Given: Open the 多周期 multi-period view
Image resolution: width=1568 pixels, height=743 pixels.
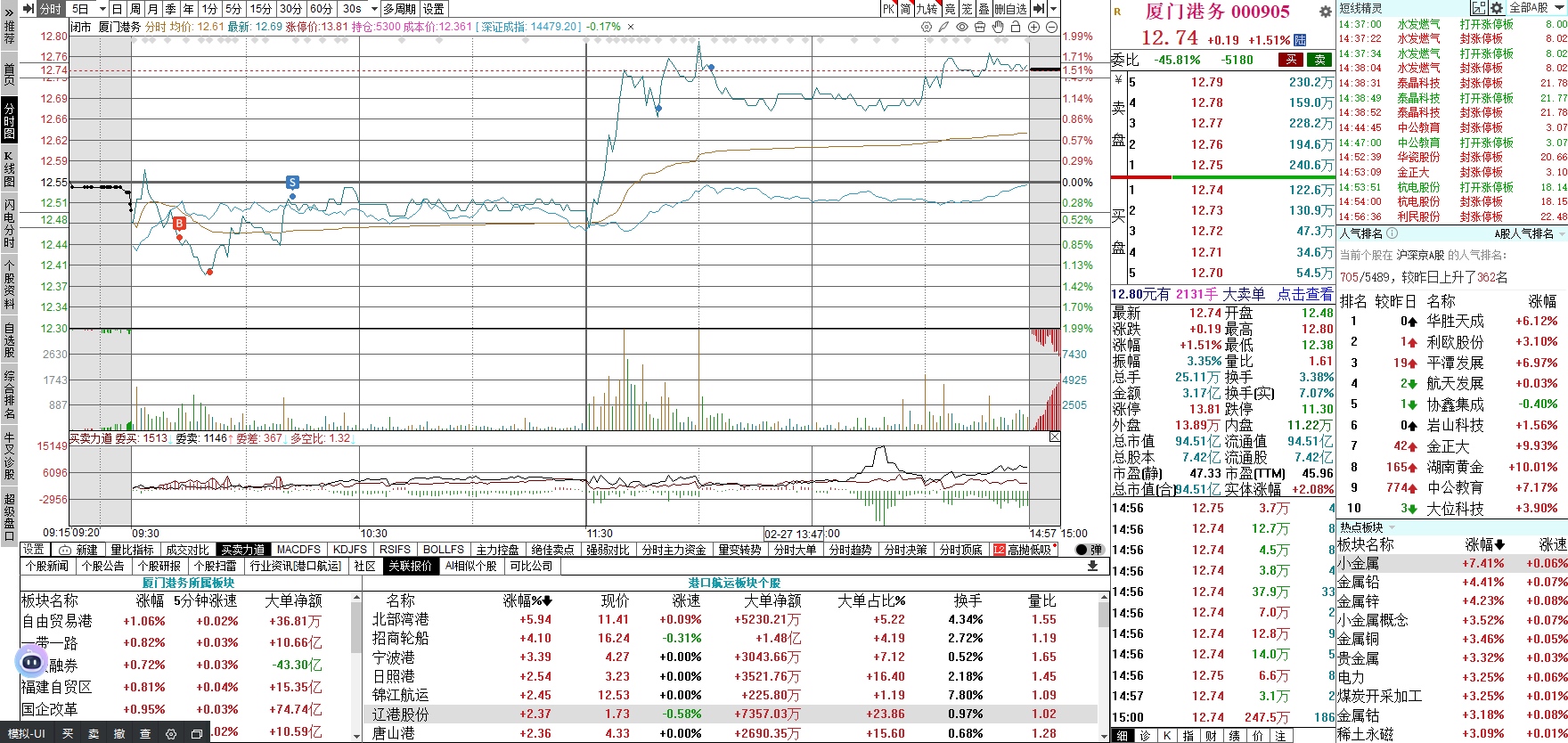Looking at the screenshot, I should coord(400,9).
